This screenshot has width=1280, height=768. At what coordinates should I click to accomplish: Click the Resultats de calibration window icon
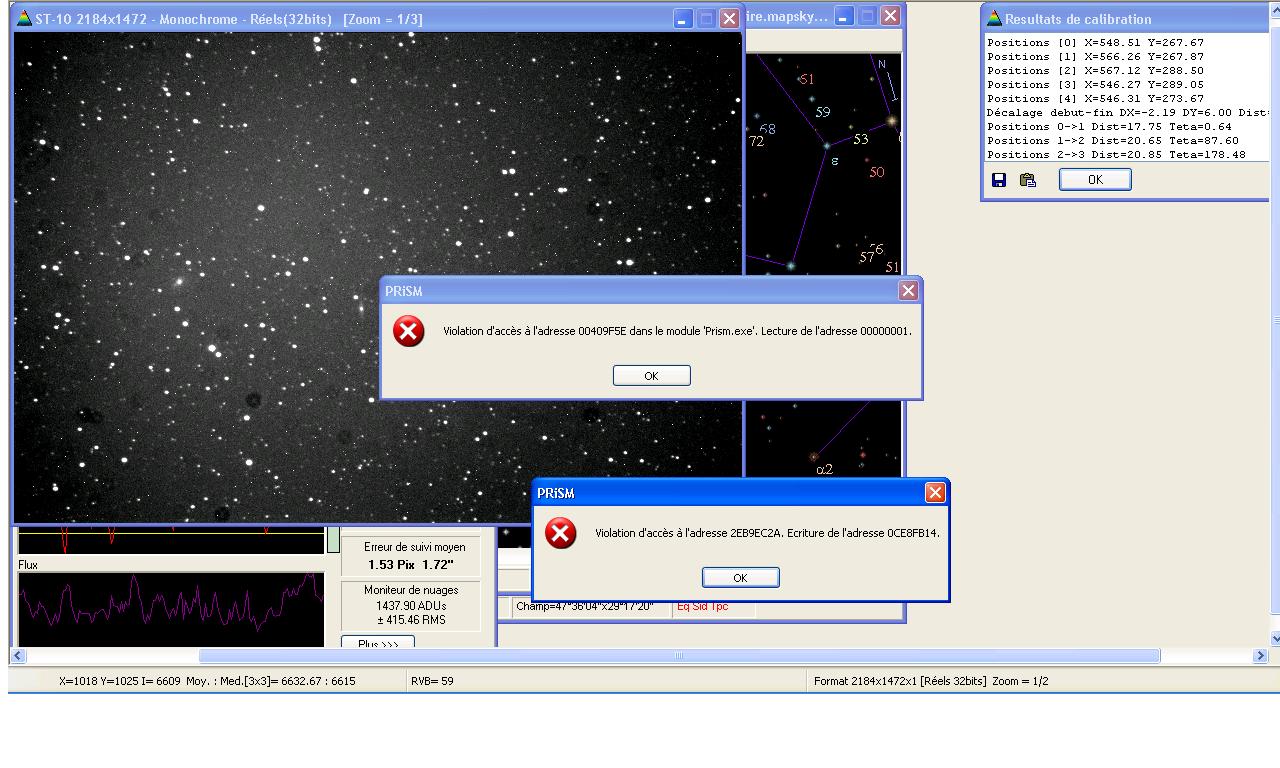(994, 19)
